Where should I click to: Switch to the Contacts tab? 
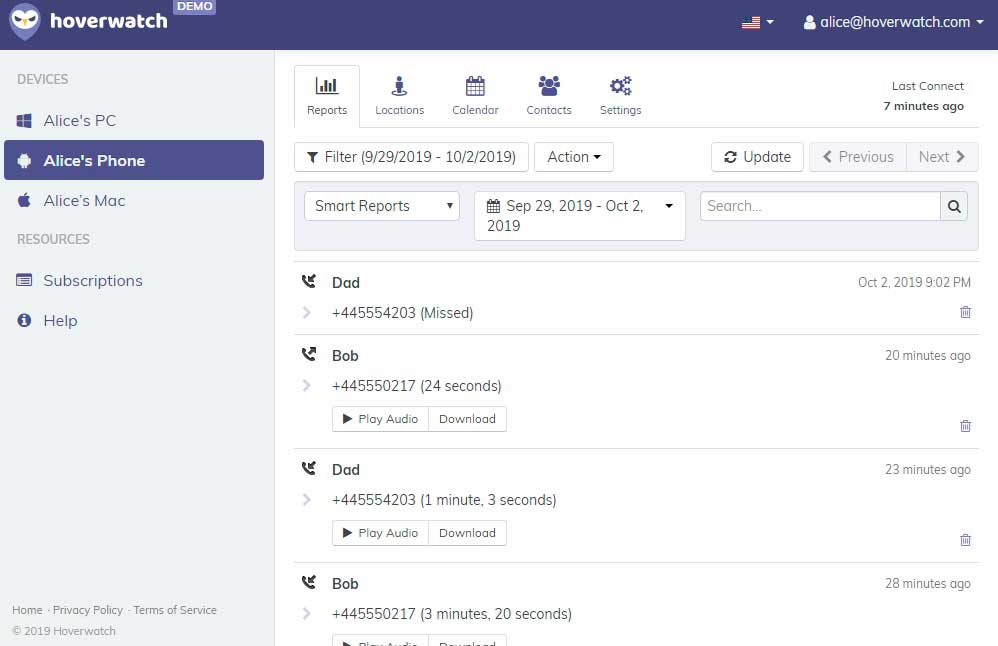[549, 96]
